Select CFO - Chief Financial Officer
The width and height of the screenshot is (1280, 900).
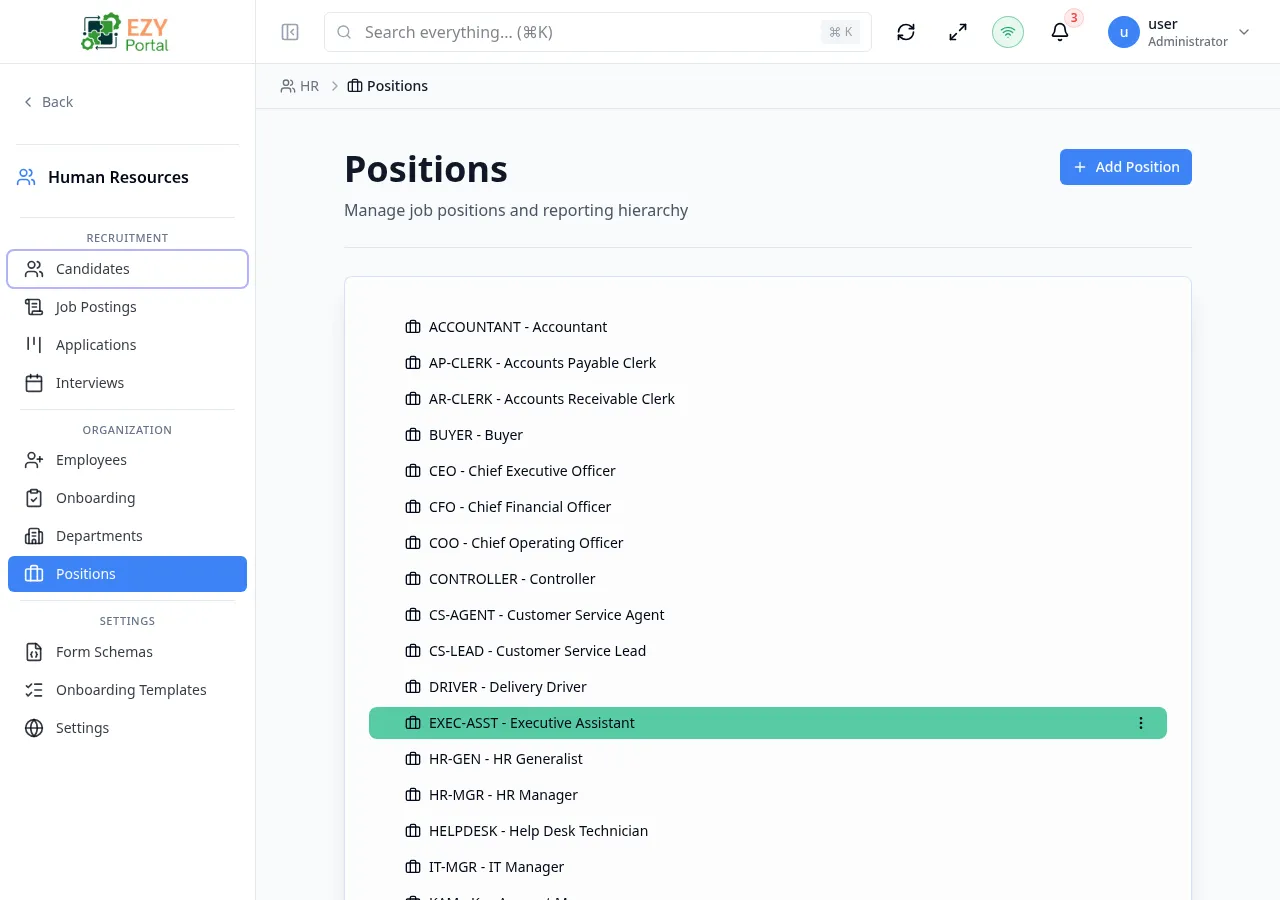coord(768,507)
